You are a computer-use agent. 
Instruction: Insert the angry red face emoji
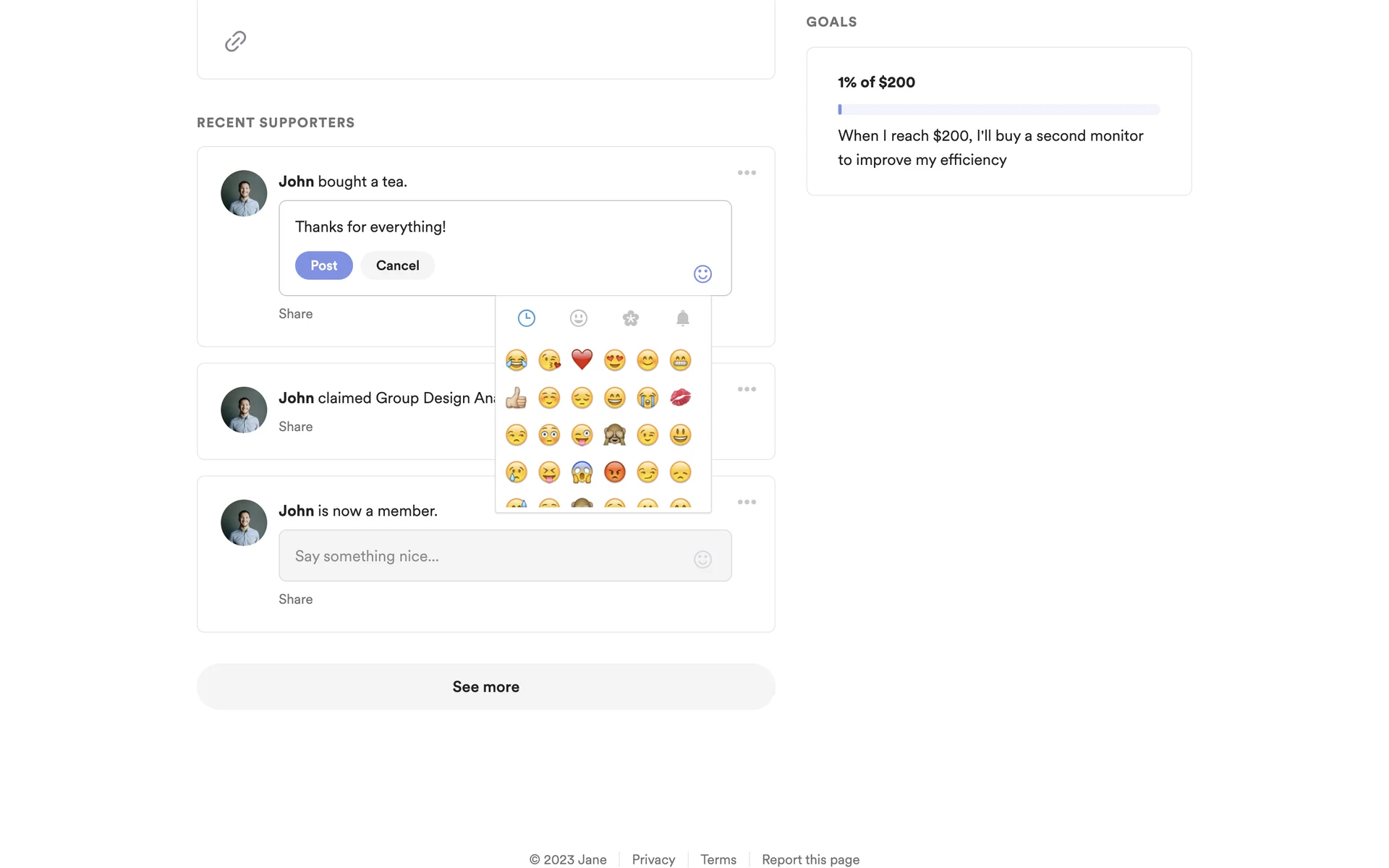(x=614, y=472)
